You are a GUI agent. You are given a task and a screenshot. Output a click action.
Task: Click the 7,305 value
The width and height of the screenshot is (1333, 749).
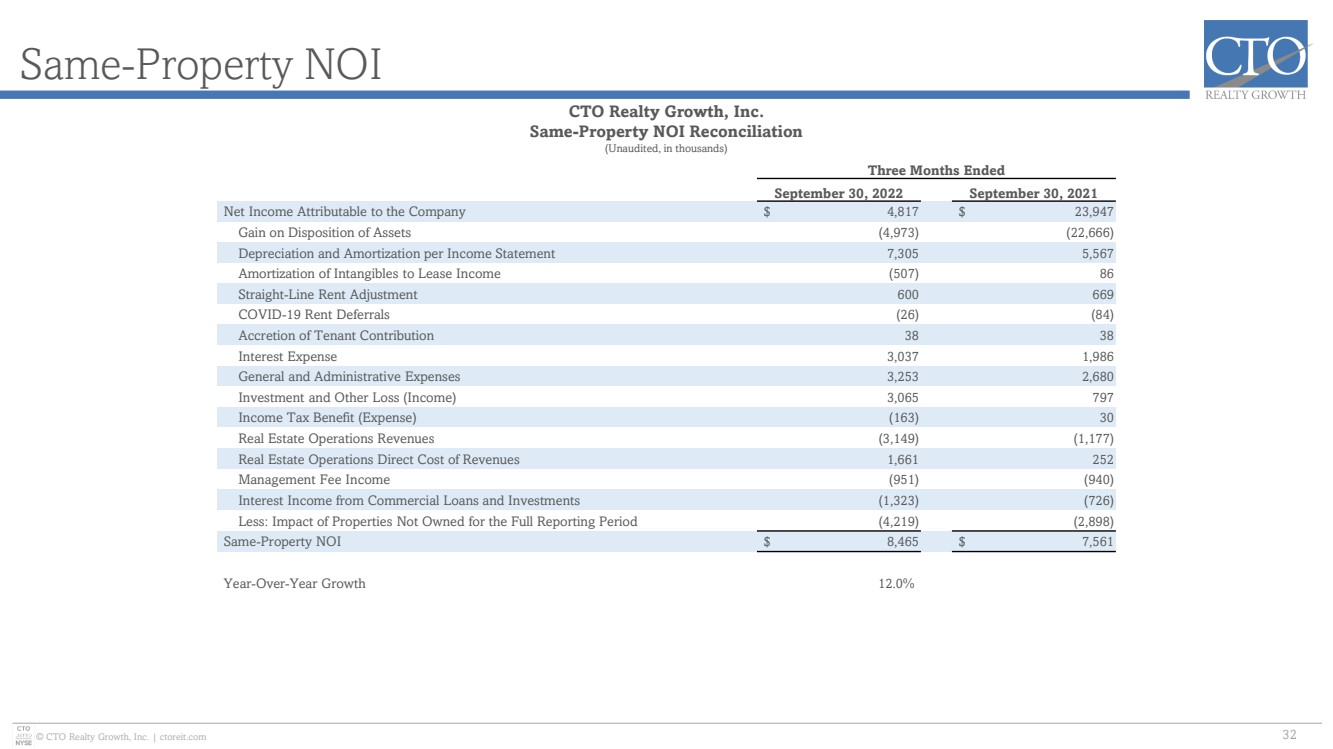[902, 253]
